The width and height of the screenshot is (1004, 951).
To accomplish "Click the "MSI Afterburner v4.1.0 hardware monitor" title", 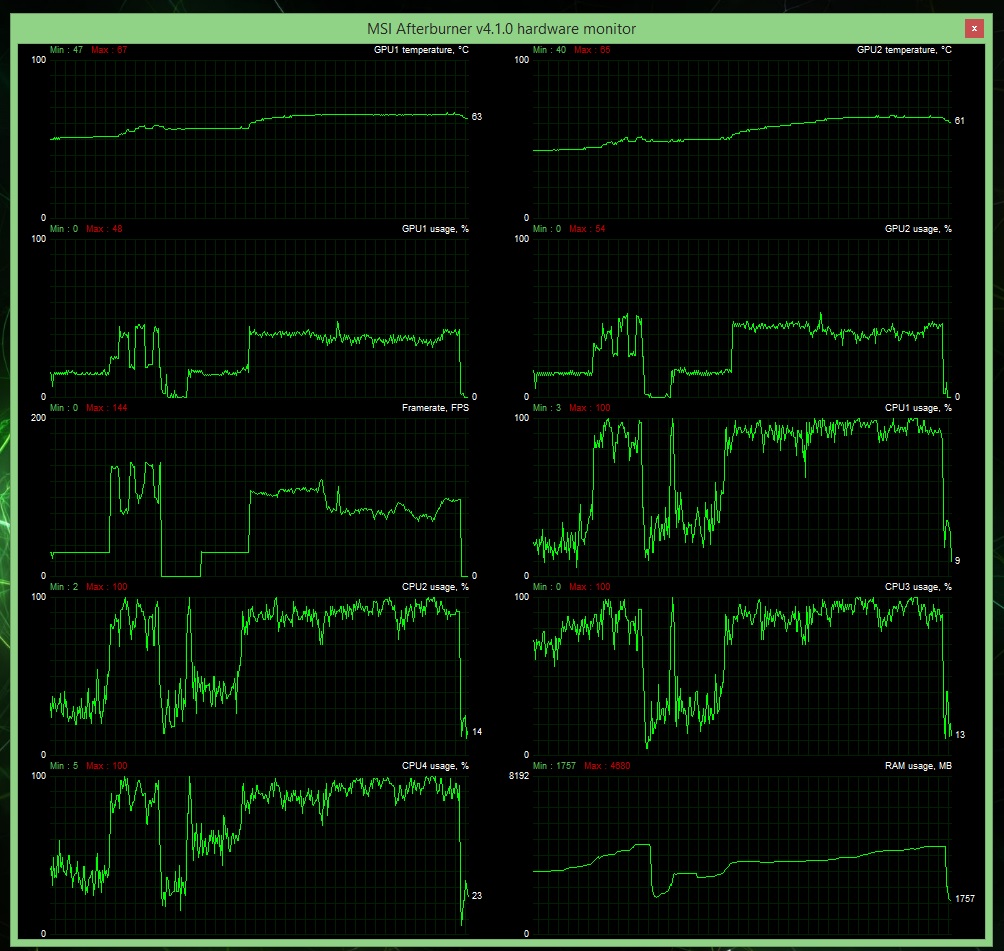I will pyautogui.click(x=501, y=29).
